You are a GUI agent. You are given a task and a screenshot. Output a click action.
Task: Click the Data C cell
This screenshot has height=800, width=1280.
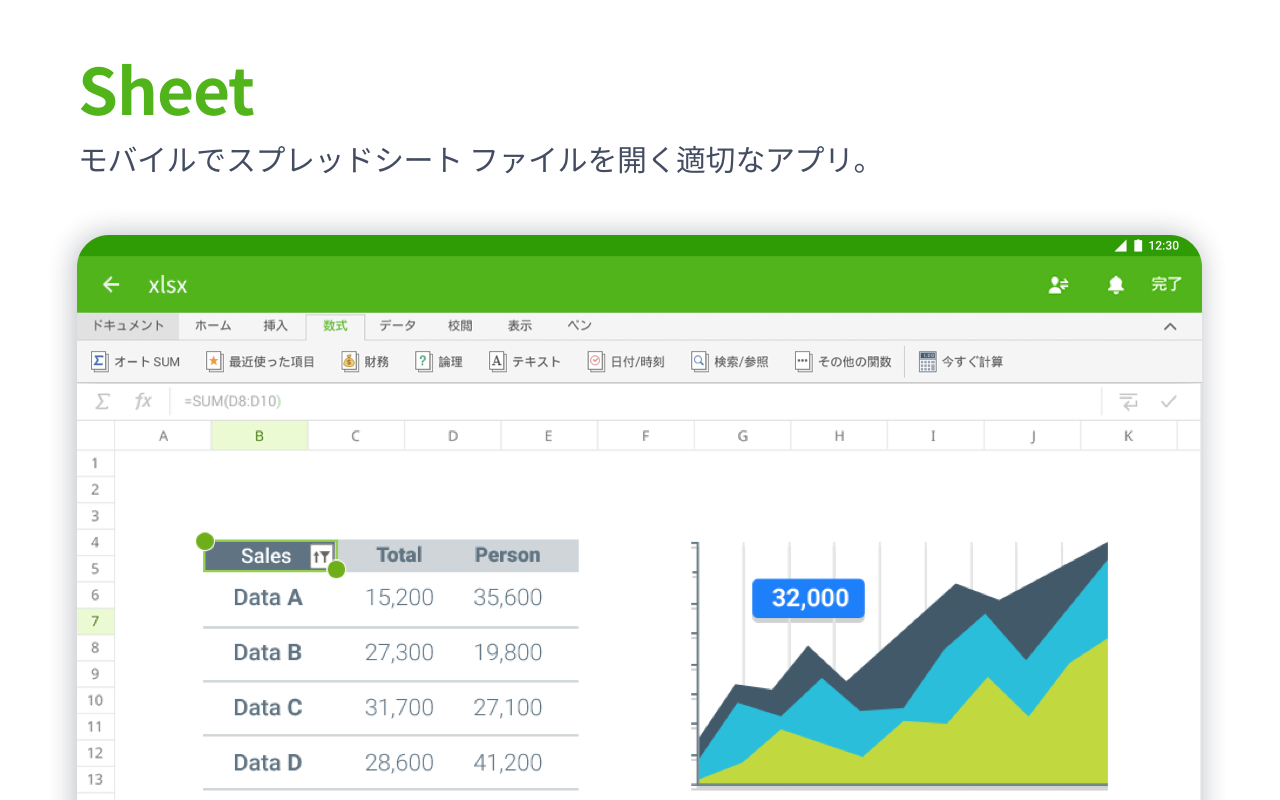click(268, 708)
